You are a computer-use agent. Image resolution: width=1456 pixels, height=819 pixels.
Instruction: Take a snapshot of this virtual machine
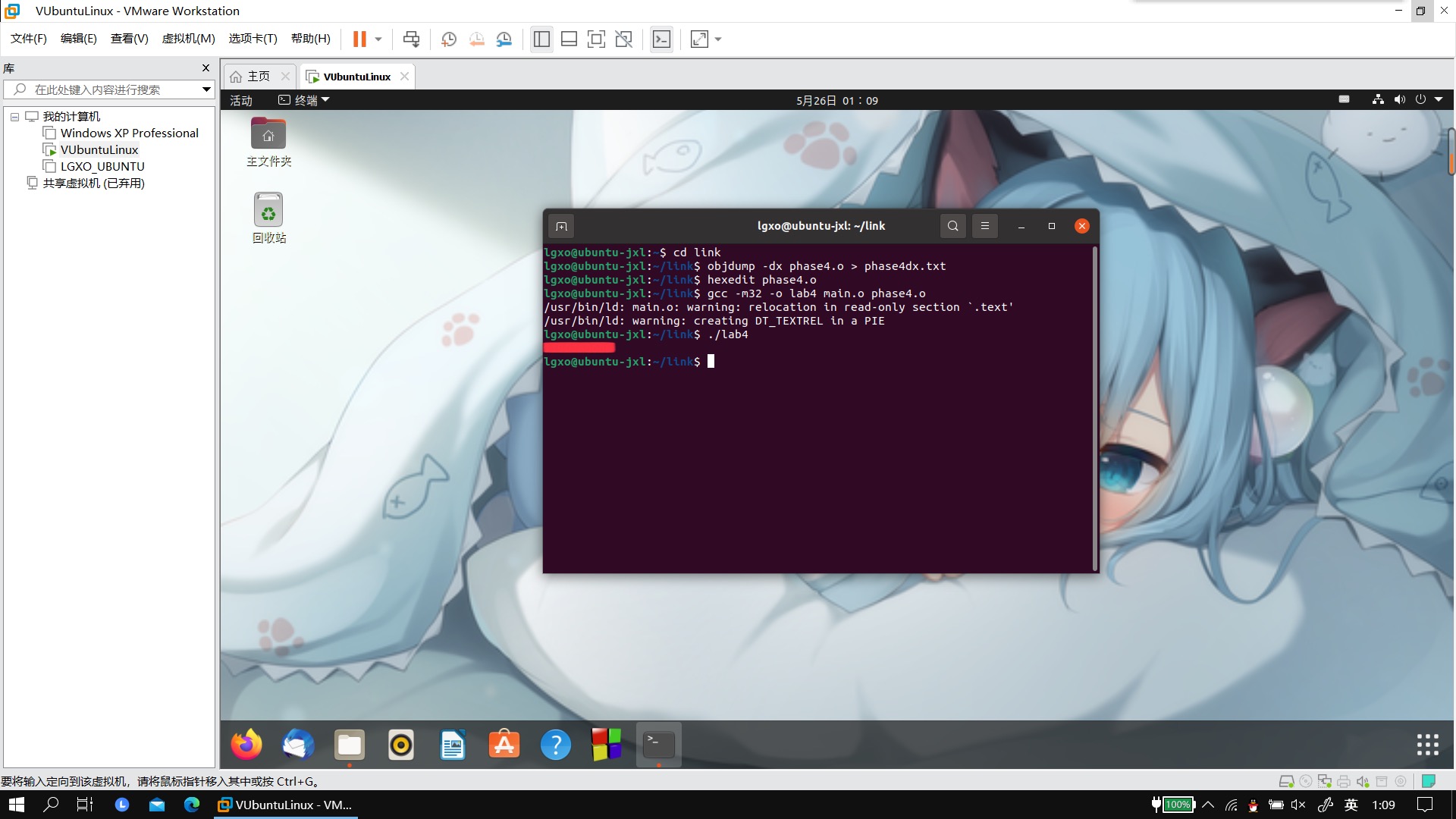[448, 39]
